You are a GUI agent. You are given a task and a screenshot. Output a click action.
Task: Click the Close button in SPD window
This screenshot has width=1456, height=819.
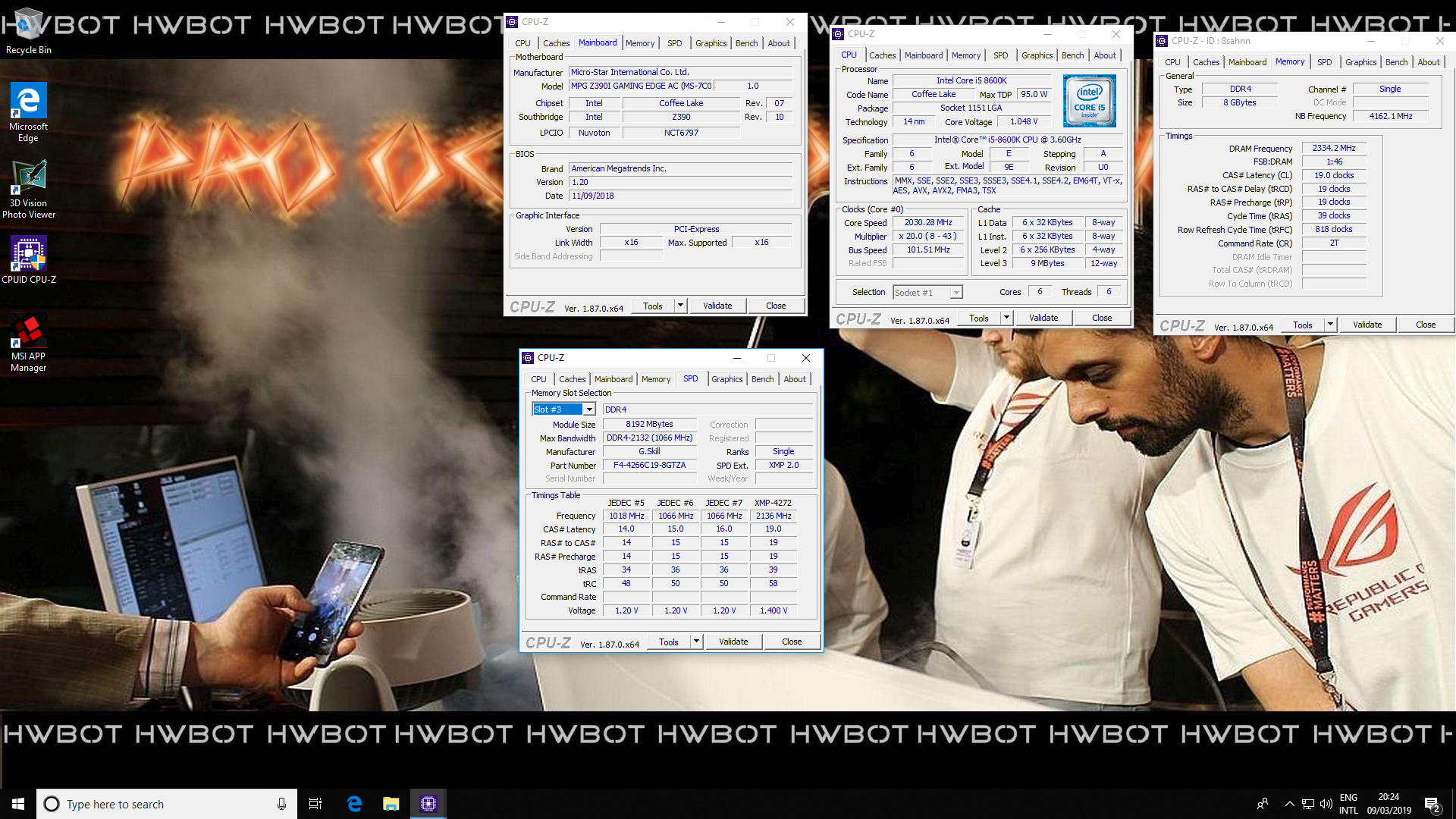(792, 642)
